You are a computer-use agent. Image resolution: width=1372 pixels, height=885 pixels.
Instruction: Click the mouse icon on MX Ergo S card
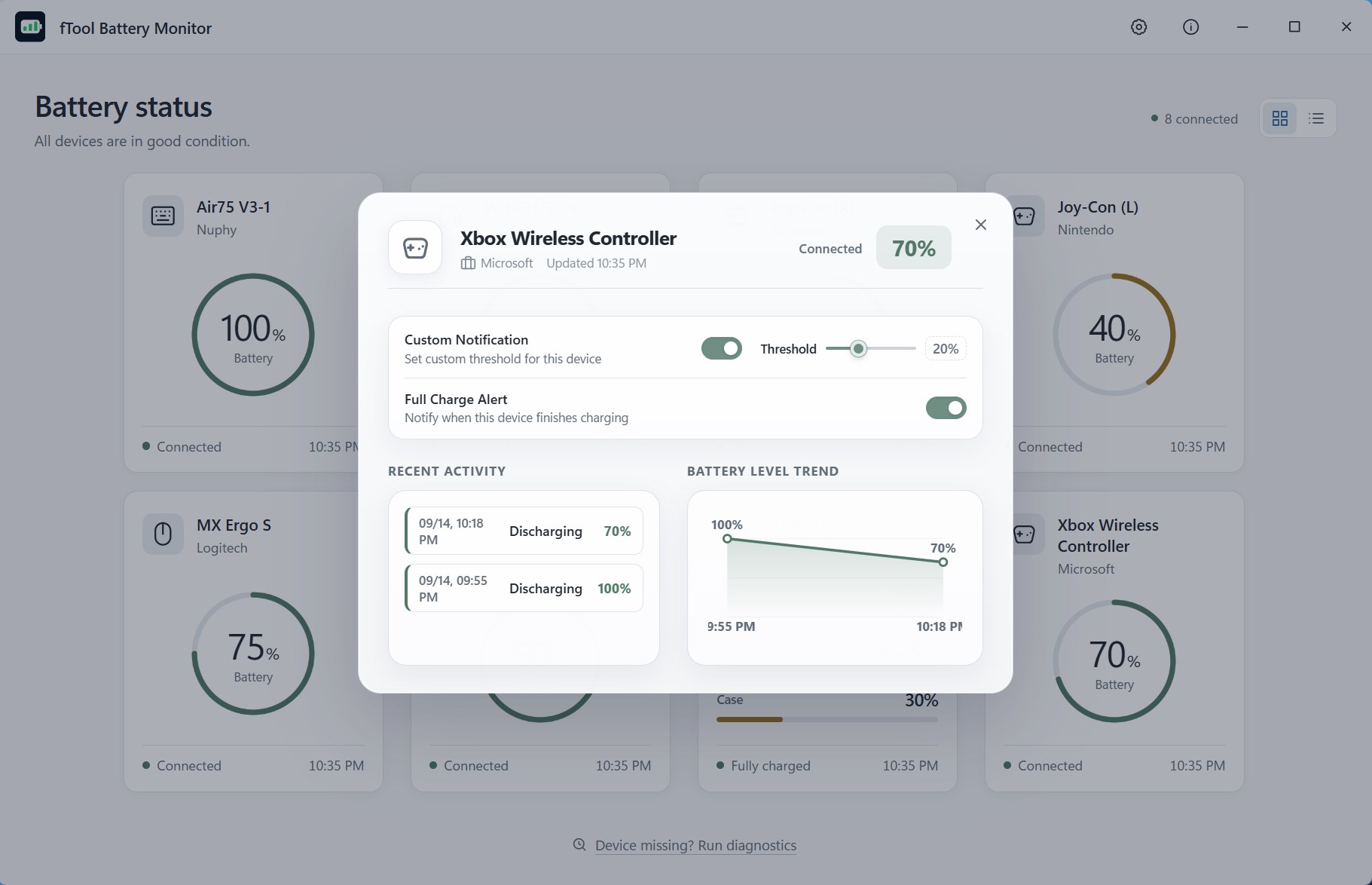[x=163, y=534]
